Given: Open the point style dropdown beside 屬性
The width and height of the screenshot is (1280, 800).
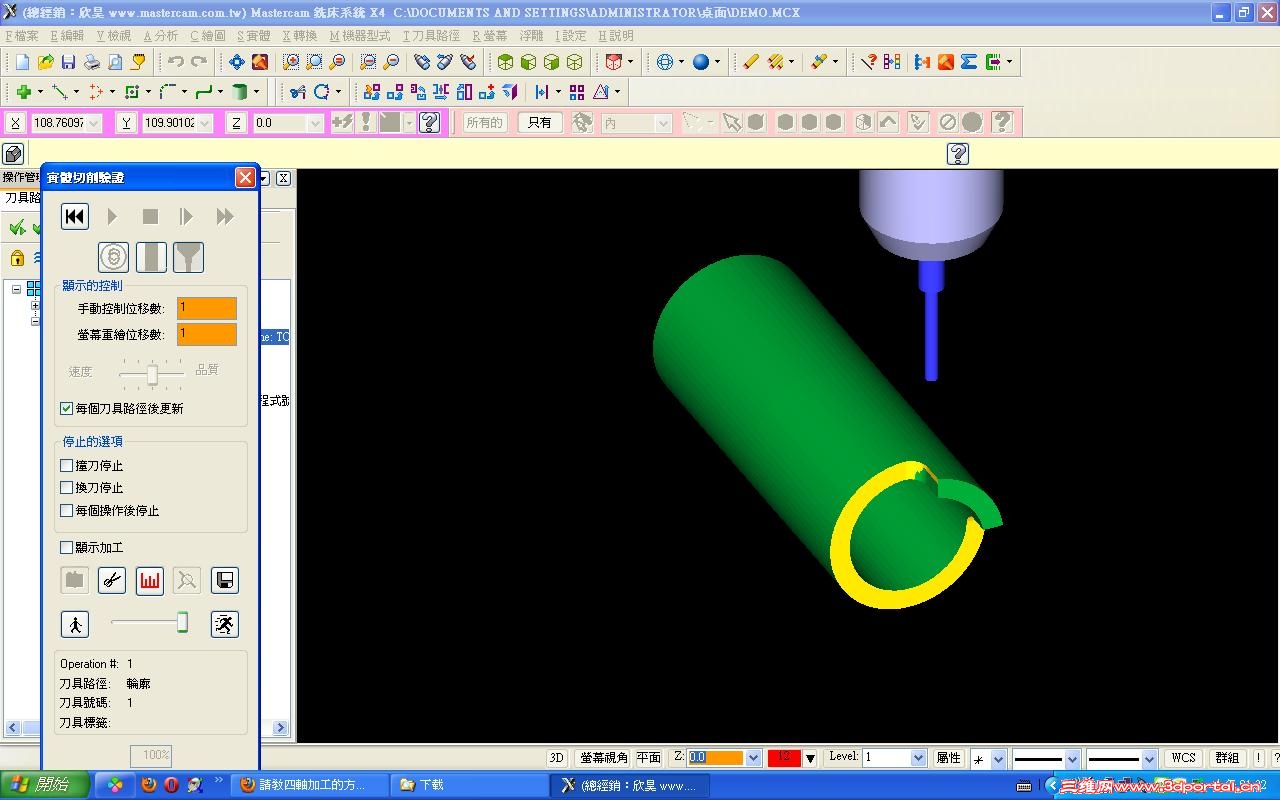Looking at the screenshot, I should (998, 759).
